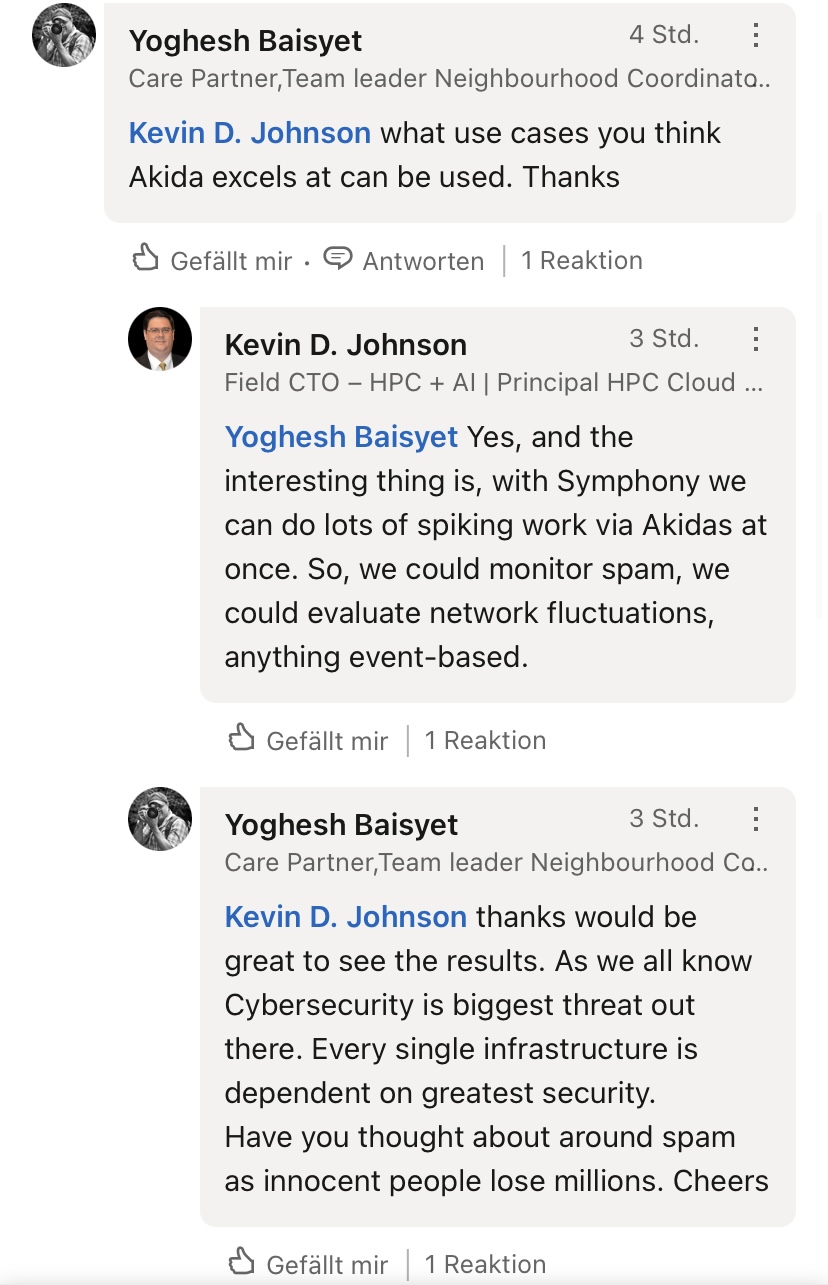Image resolution: width=828 pixels, height=1285 pixels.
Task: Click Yoghesh Baisyet's name on top comment
Action: click(245, 41)
